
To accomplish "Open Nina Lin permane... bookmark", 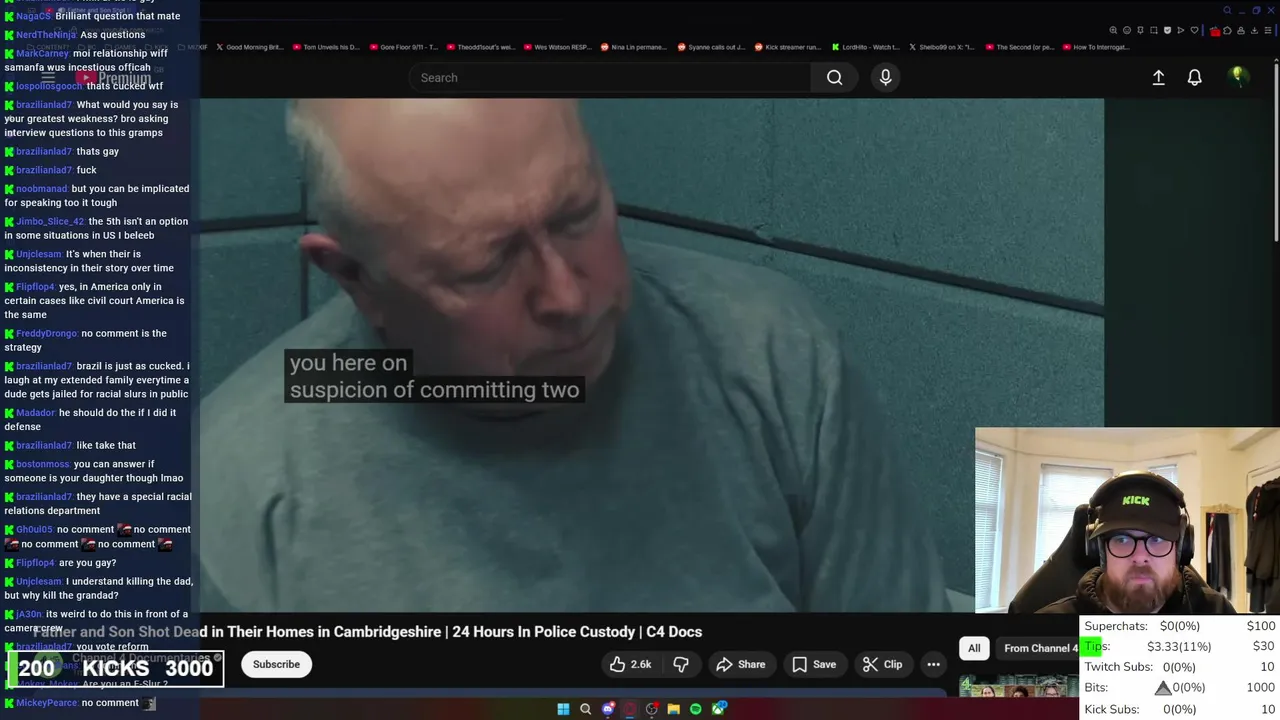I will pyautogui.click(x=633, y=47).
